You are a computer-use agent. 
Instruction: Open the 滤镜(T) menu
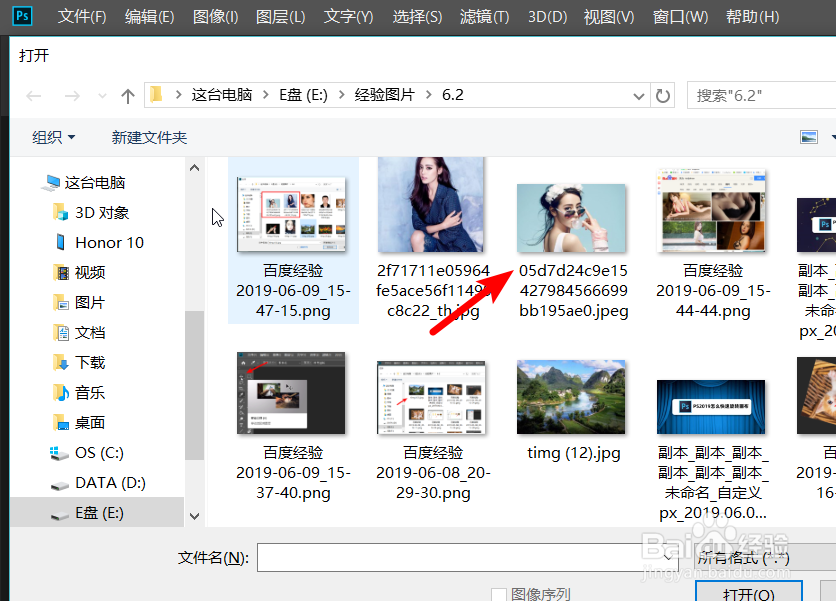[484, 17]
